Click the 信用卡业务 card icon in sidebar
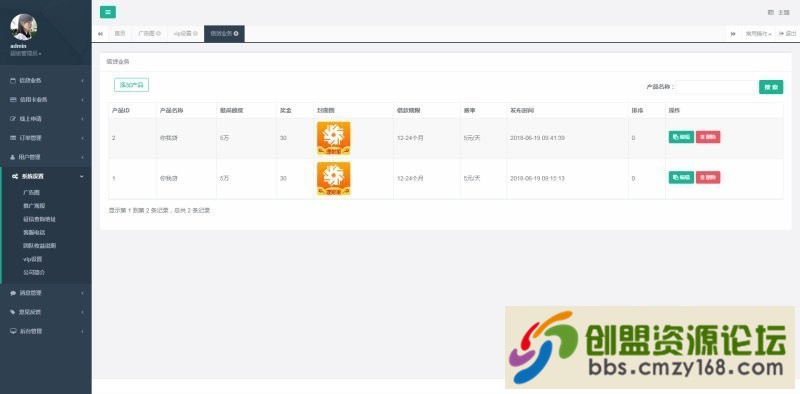The width and height of the screenshot is (800, 394). click(13, 100)
